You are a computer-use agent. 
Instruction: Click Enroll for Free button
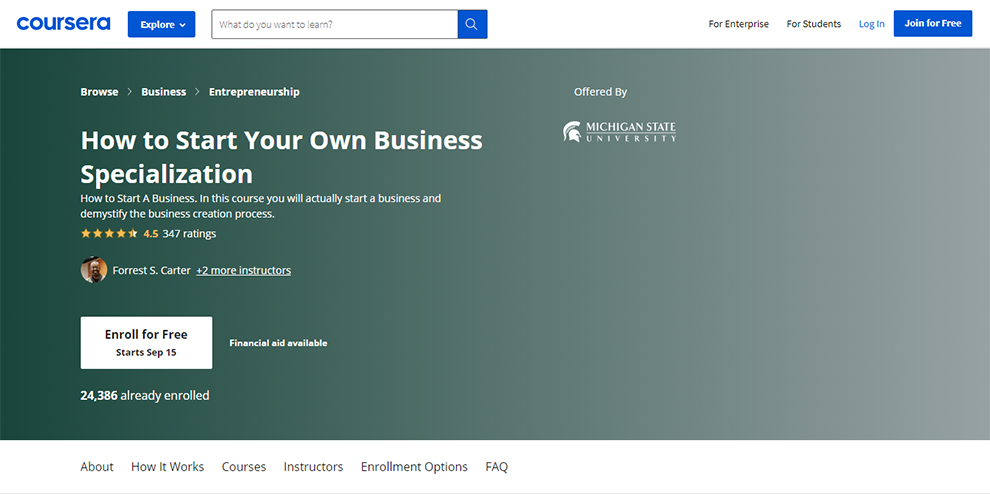pyautogui.click(x=146, y=343)
